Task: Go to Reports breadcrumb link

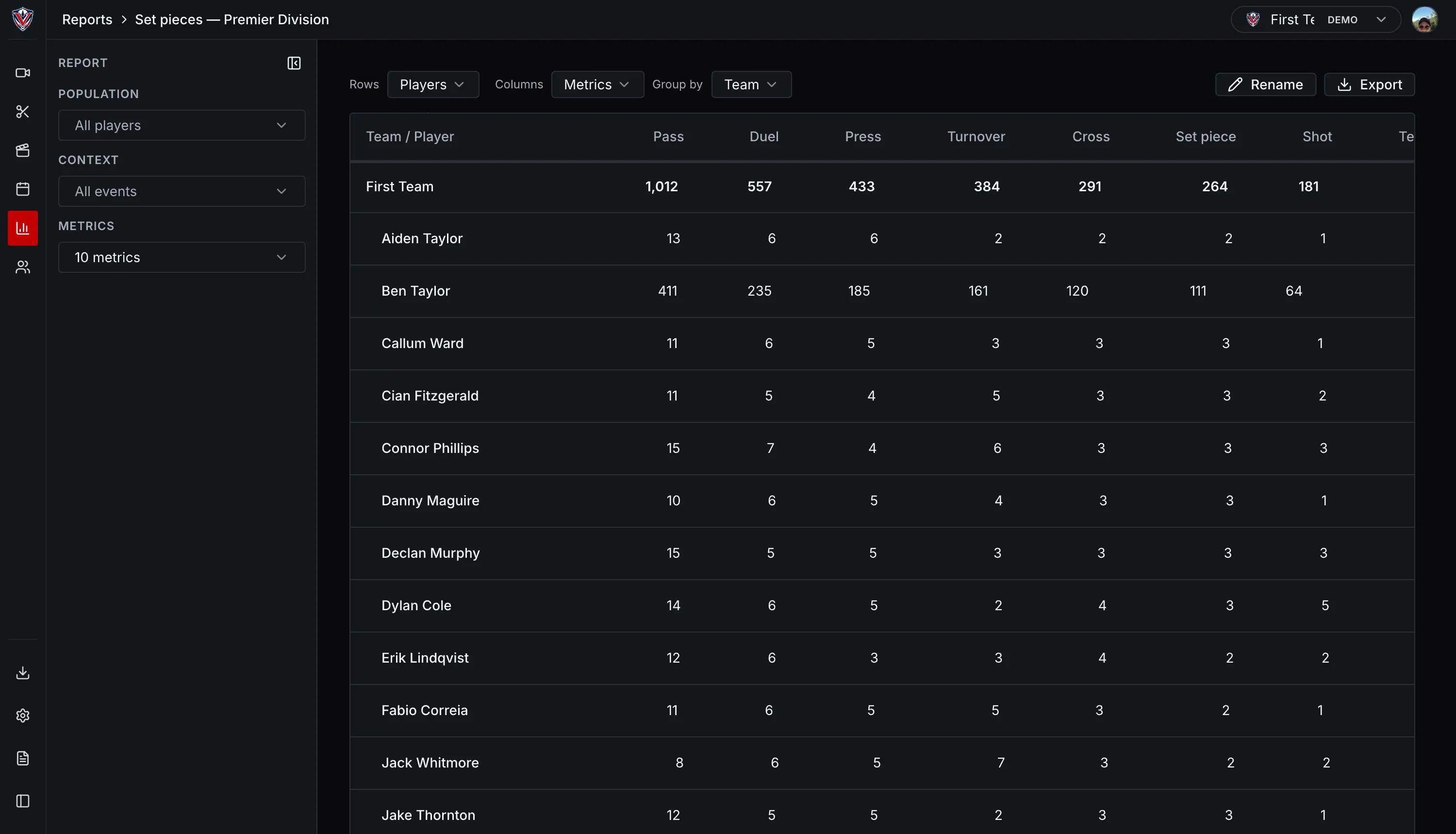Action: tap(87, 19)
